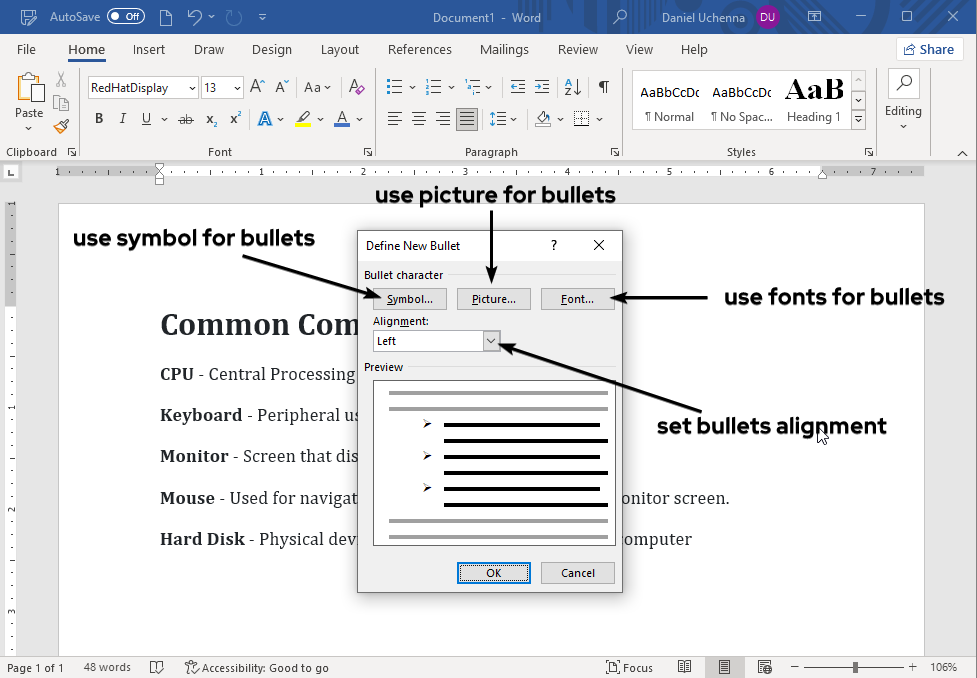Select the Format Painter tool
This screenshot has height=678, width=977.
(60, 126)
